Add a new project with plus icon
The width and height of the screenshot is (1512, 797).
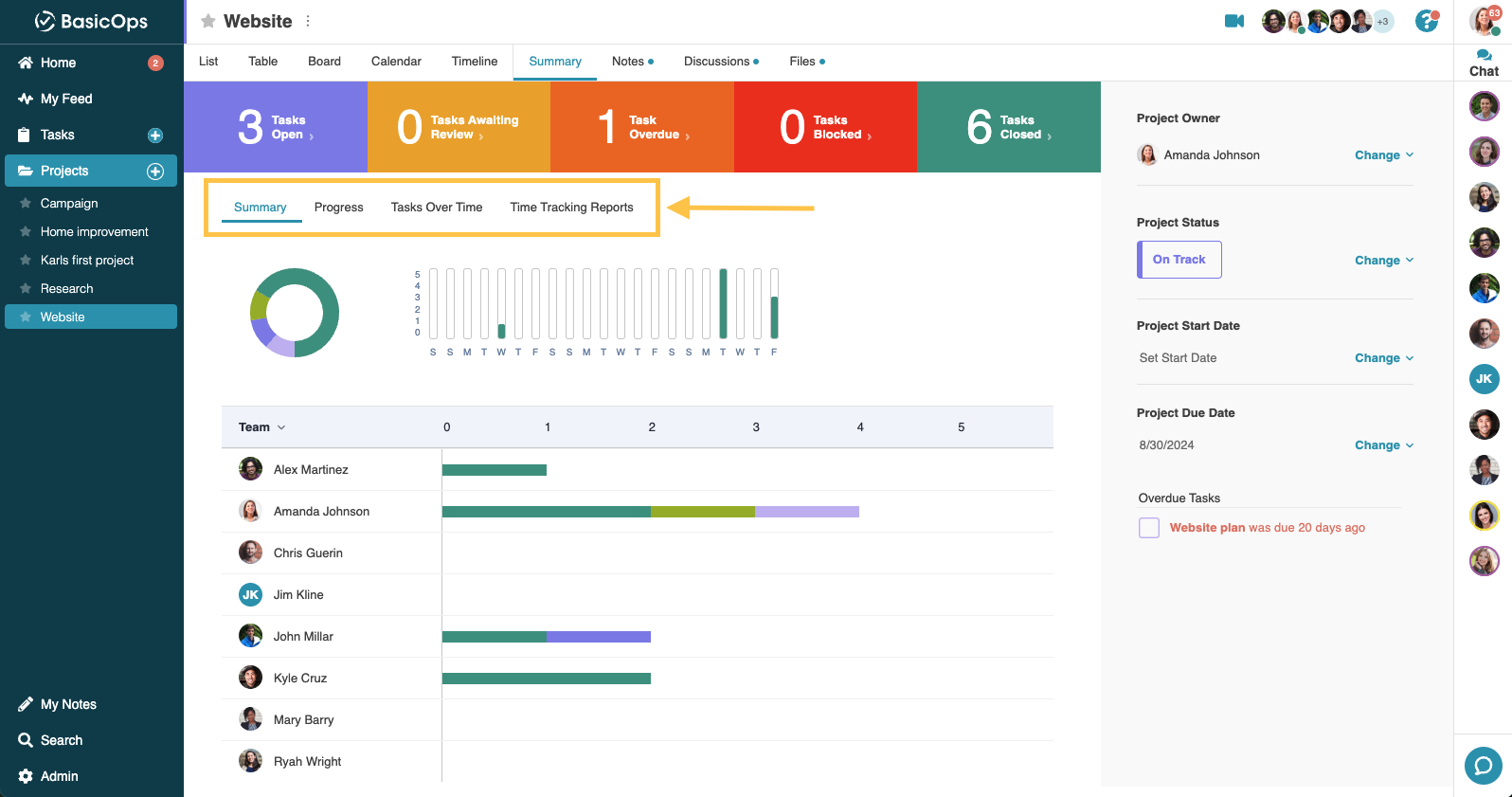tap(155, 172)
